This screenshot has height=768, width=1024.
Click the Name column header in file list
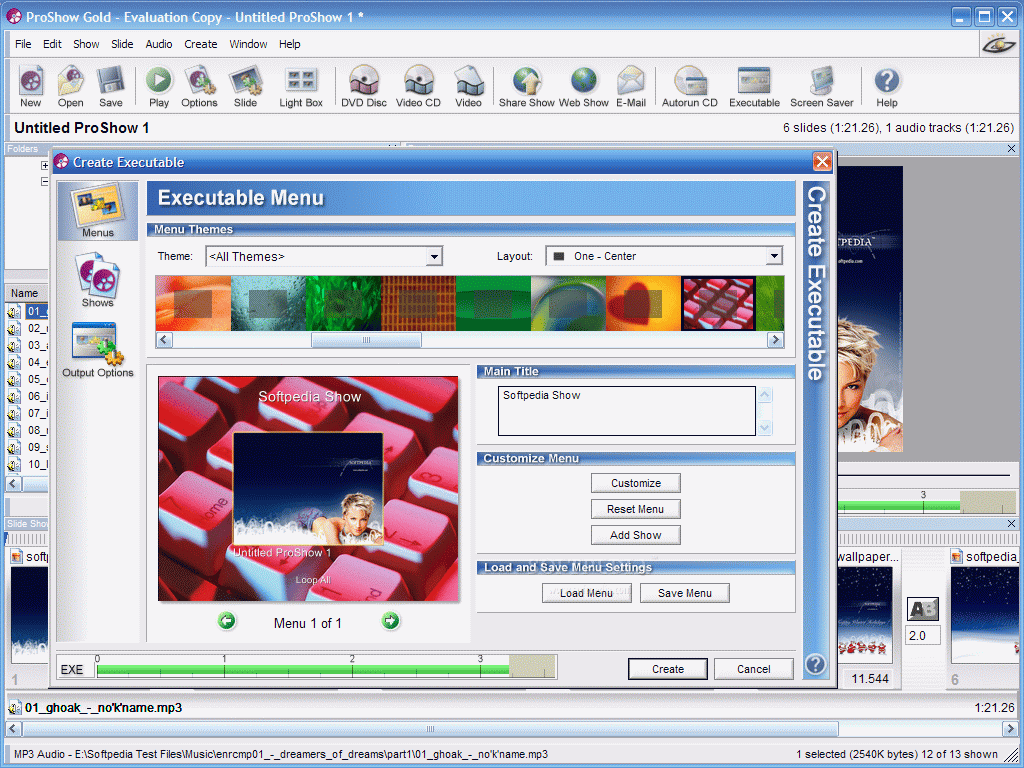(26, 293)
